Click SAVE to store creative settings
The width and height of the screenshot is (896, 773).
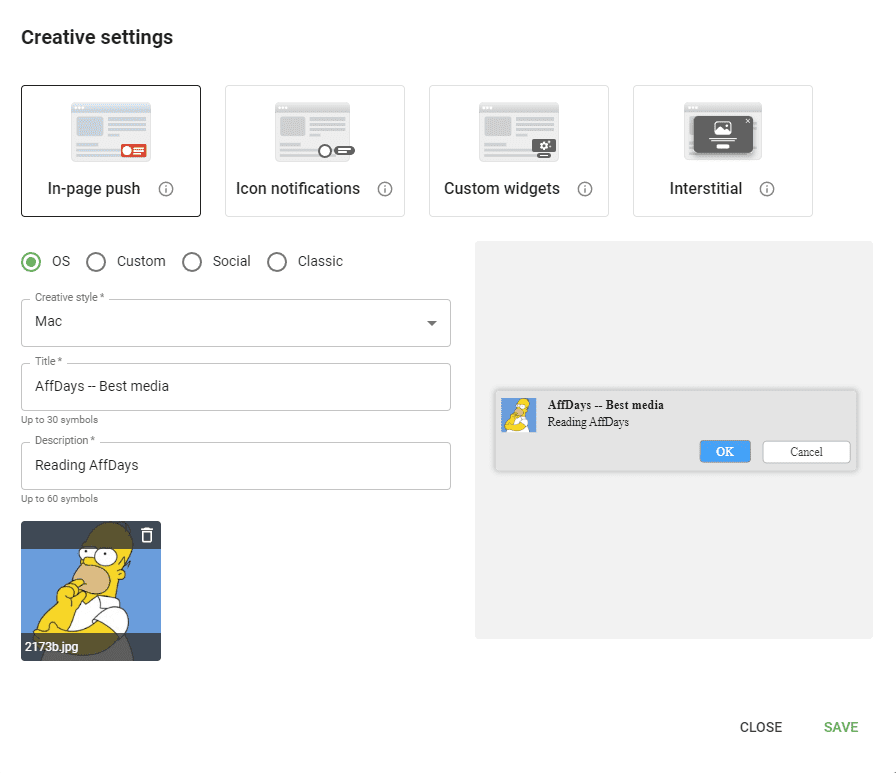(841, 727)
